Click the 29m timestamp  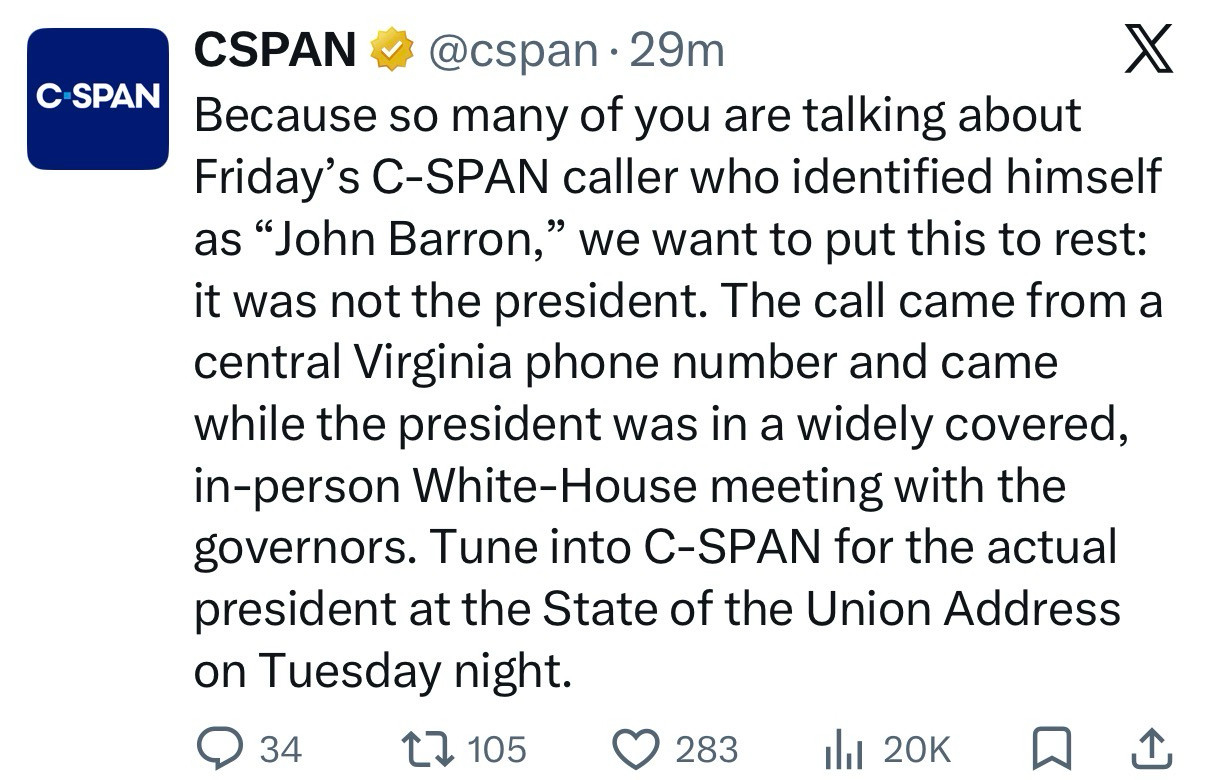(x=678, y=50)
